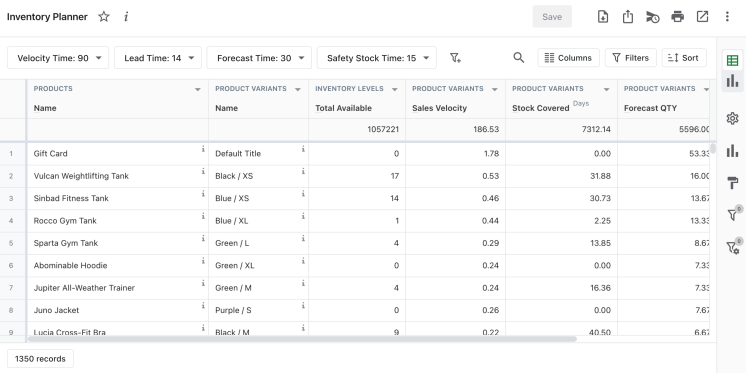Select the green table view icon
The image size is (746, 373).
click(732, 60)
